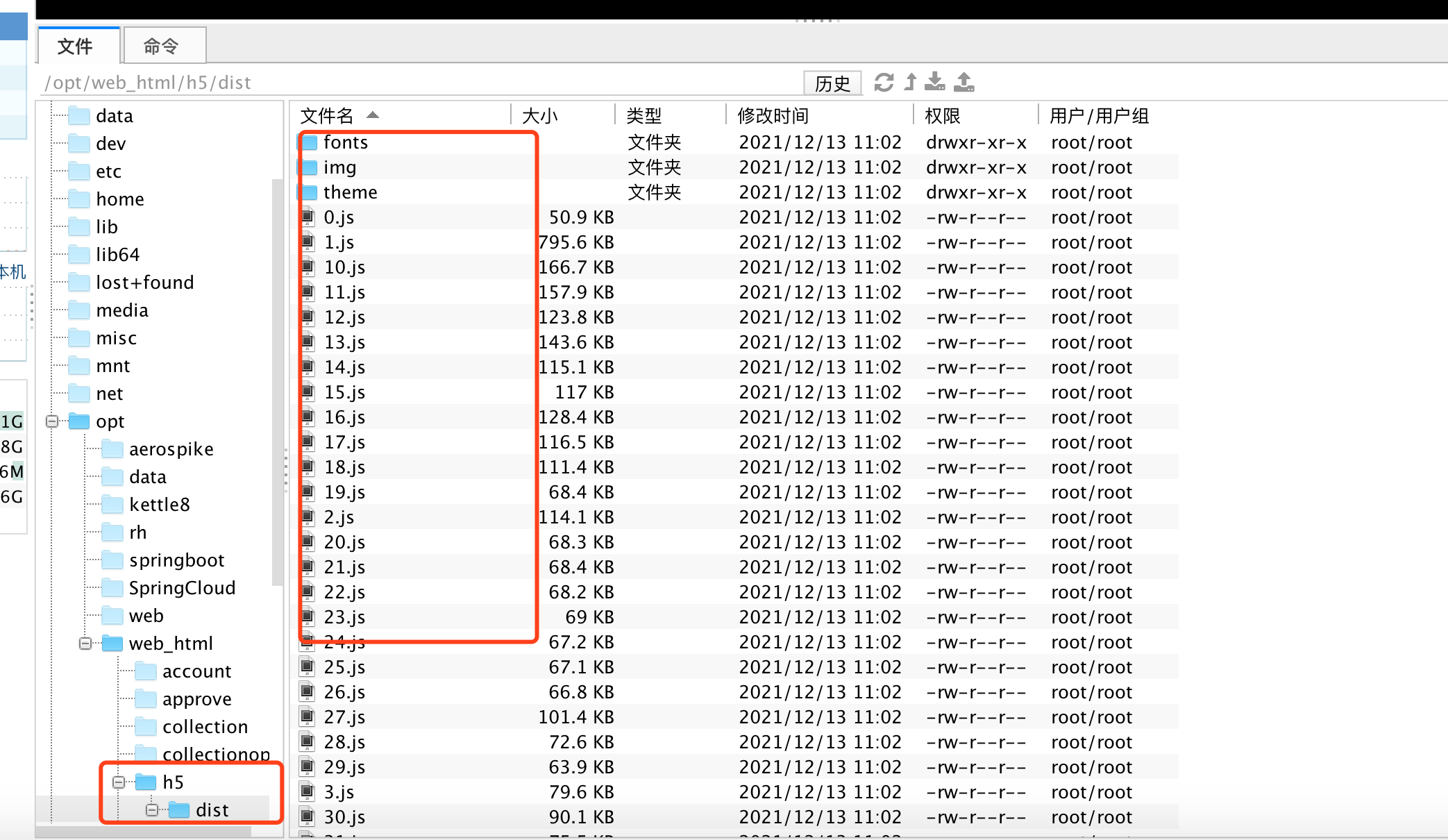The height and width of the screenshot is (840, 1448).
Task: Collapse the web_html tree node
Action: click(x=85, y=644)
